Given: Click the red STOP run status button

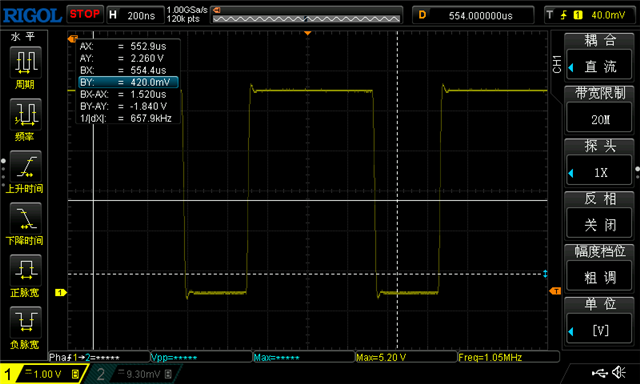Looking at the screenshot, I should (85, 14).
